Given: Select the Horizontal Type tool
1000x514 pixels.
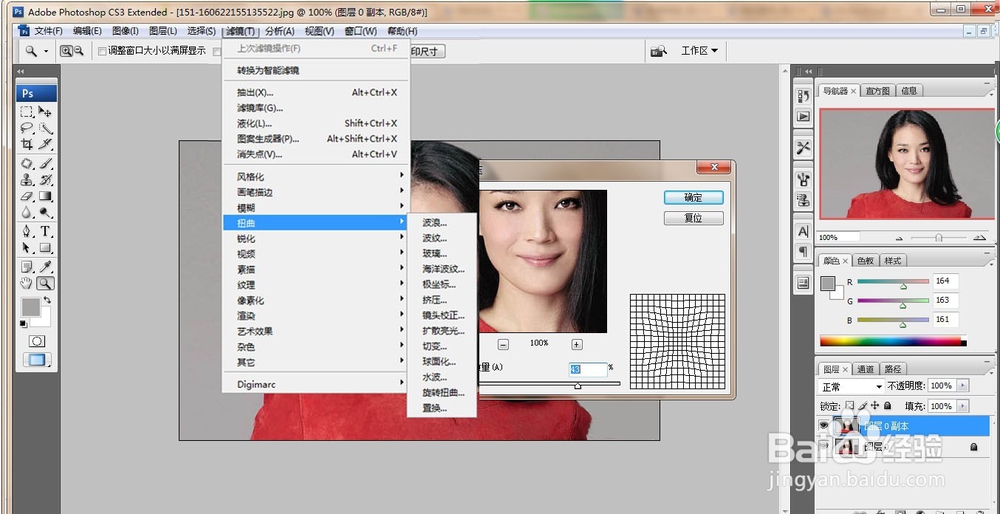Looking at the screenshot, I should [45, 231].
